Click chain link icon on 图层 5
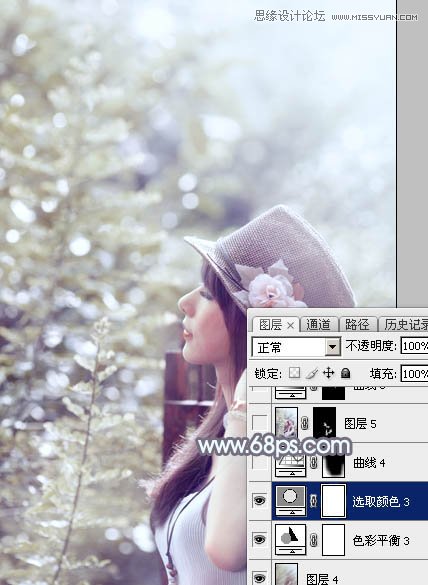The height and width of the screenshot is (585, 428). click(305, 423)
